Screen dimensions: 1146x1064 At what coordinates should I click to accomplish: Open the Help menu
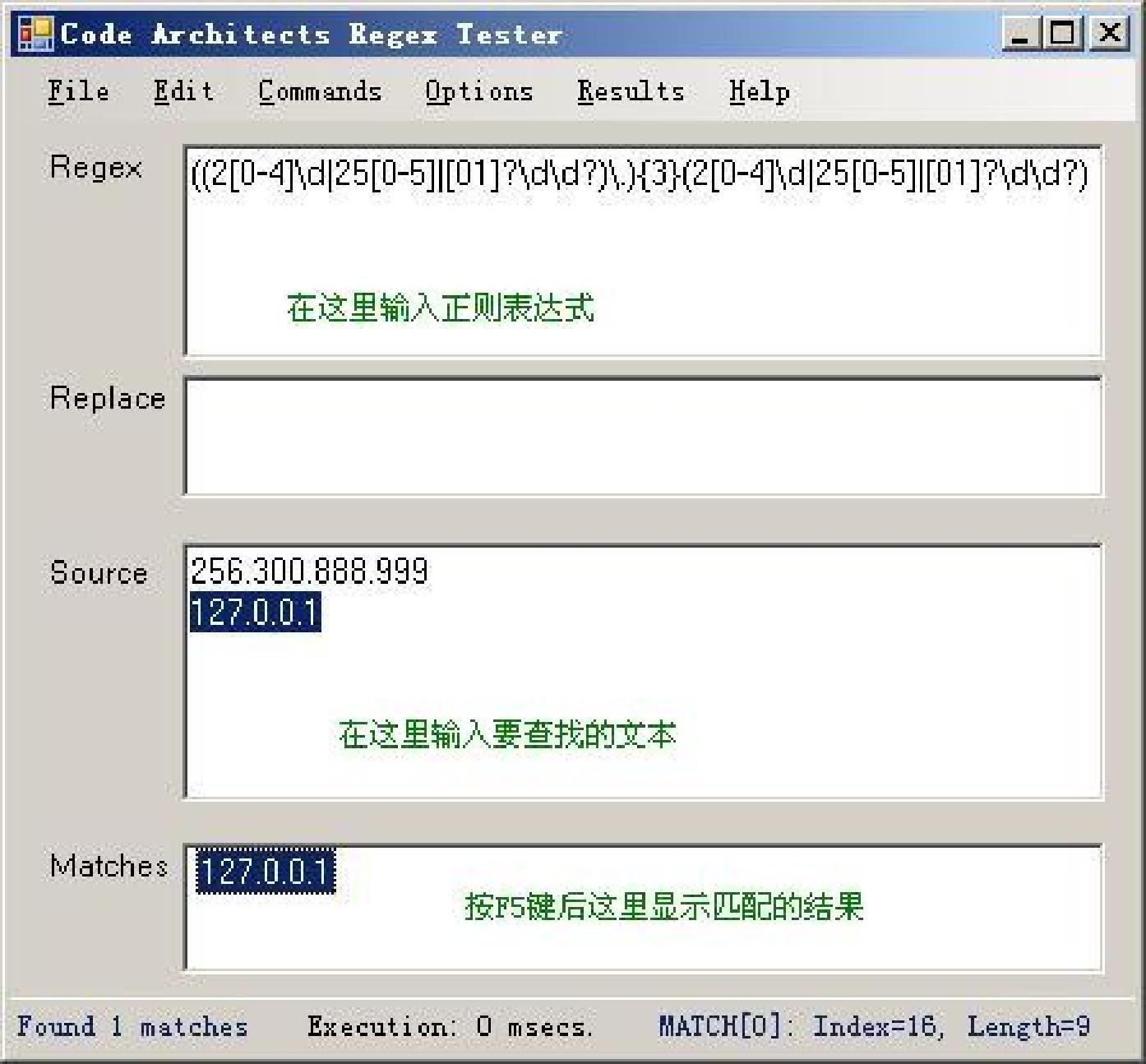pyautogui.click(x=759, y=91)
